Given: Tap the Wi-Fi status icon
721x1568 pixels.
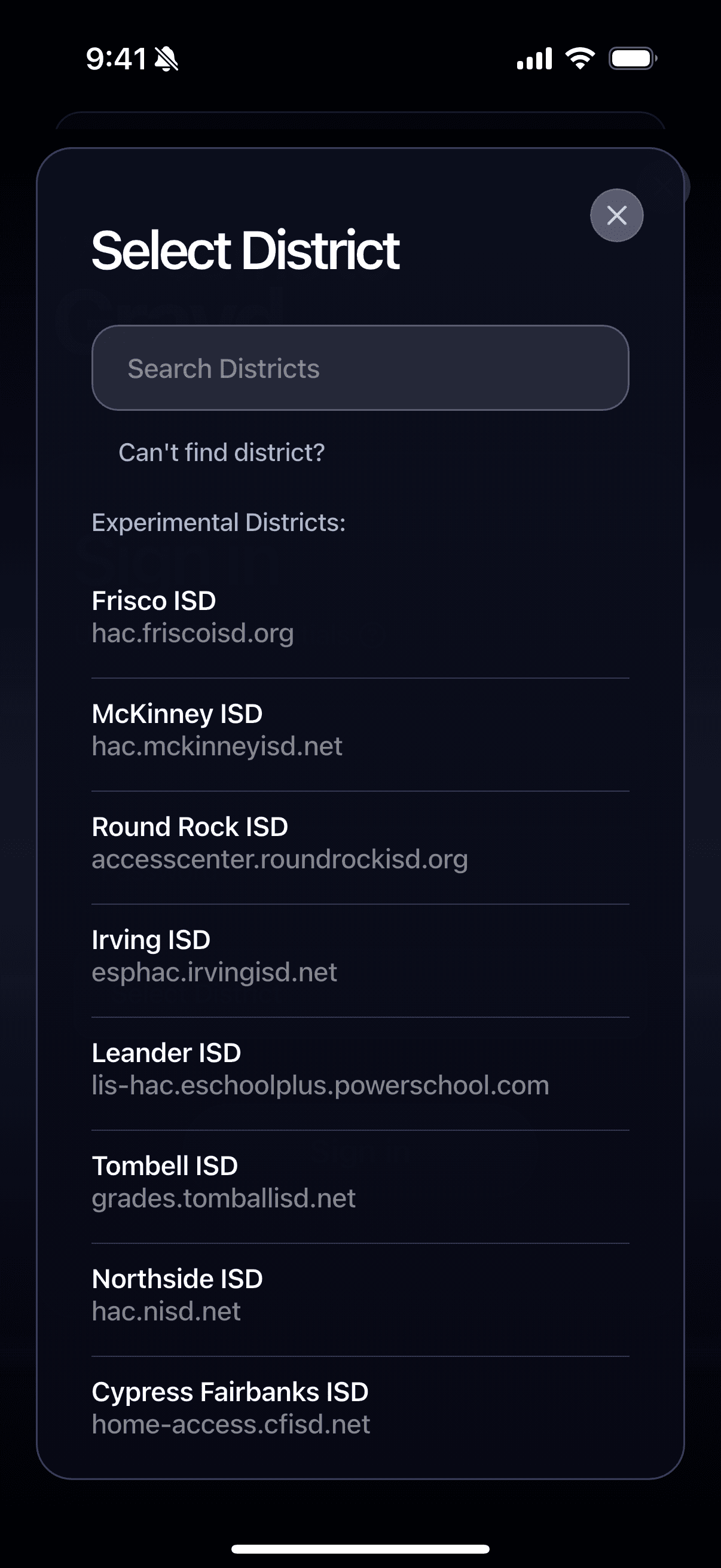Looking at the screenshot, I should [x=580, y=59].
